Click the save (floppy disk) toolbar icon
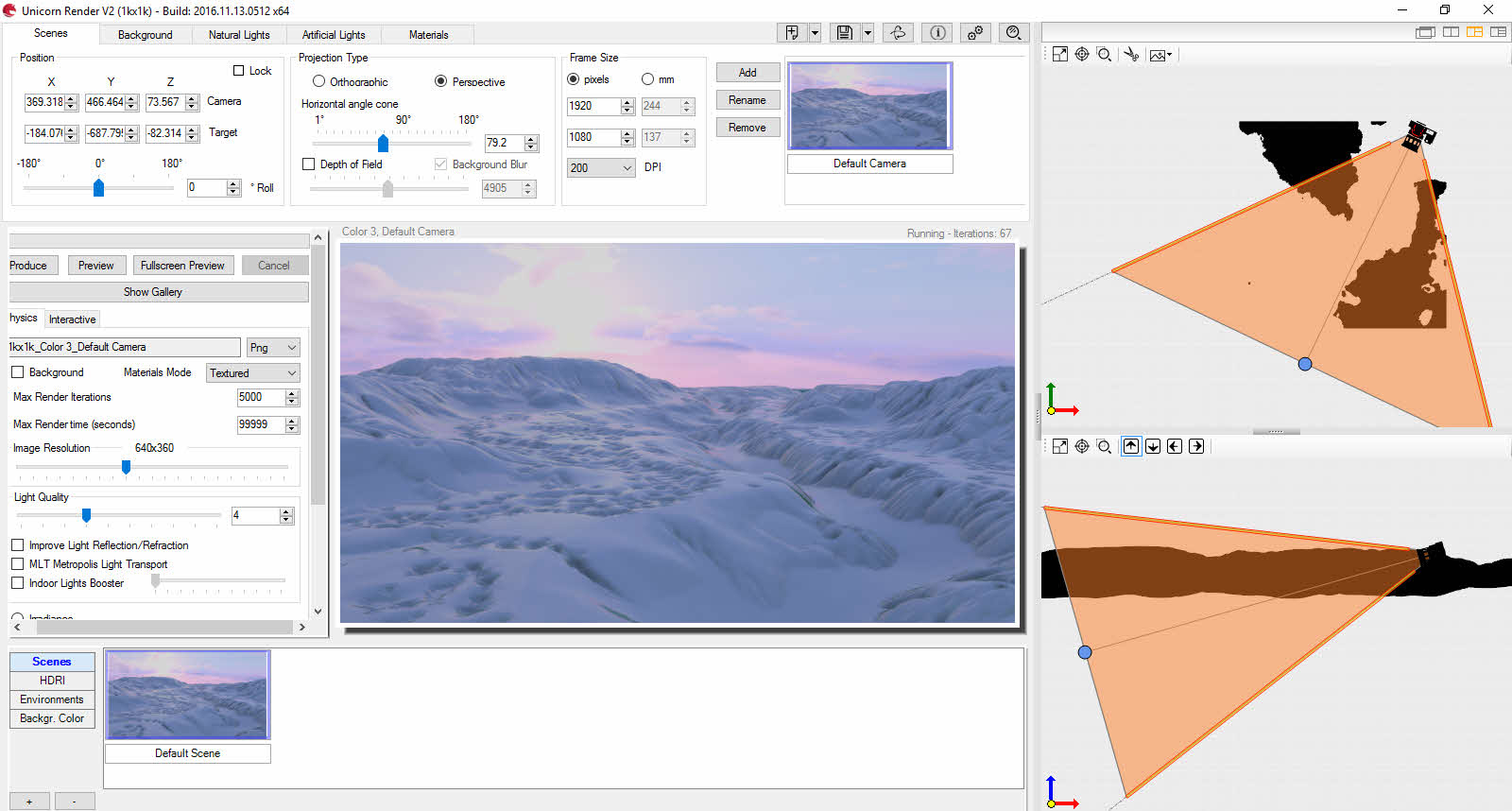The height and width of the screenshot is (811, 1512). [x=844, y=33]
